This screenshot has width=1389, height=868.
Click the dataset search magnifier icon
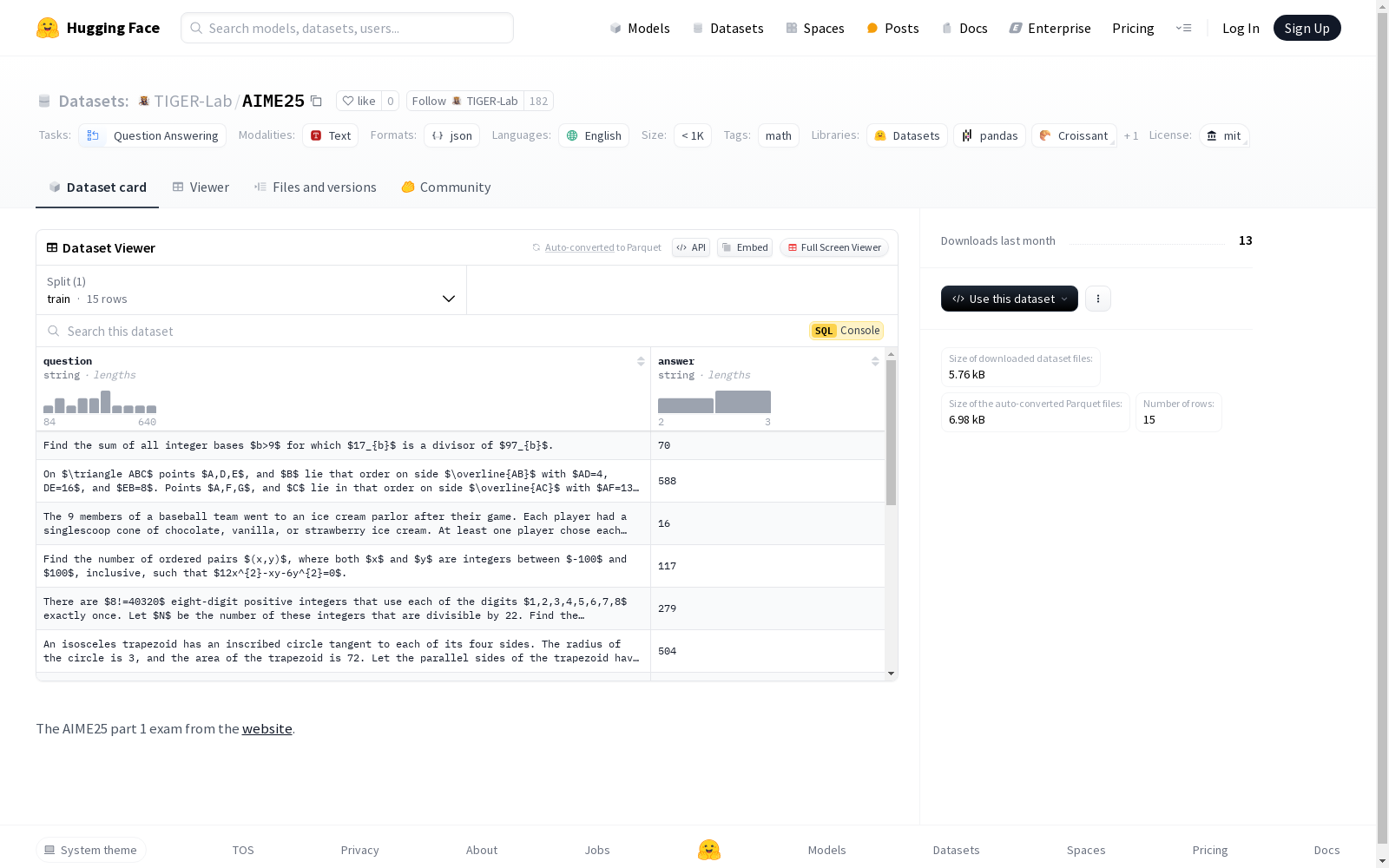[x=54, y=331]
